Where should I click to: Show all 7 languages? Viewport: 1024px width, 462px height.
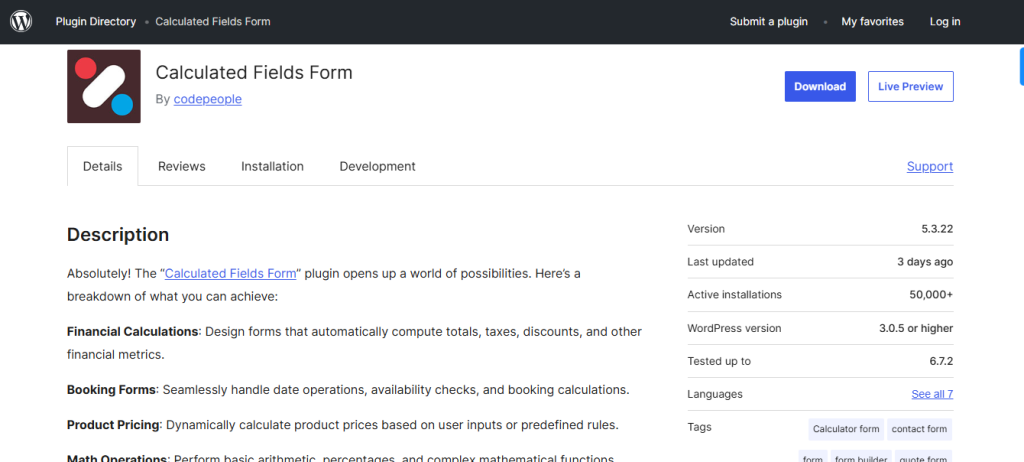coord(932,394)
